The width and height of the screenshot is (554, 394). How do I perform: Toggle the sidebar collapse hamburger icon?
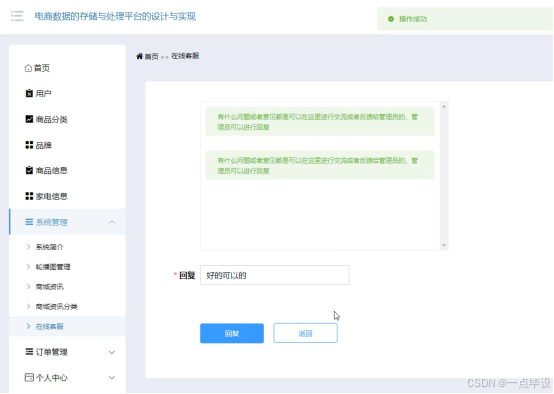click(x=17, y=16)
